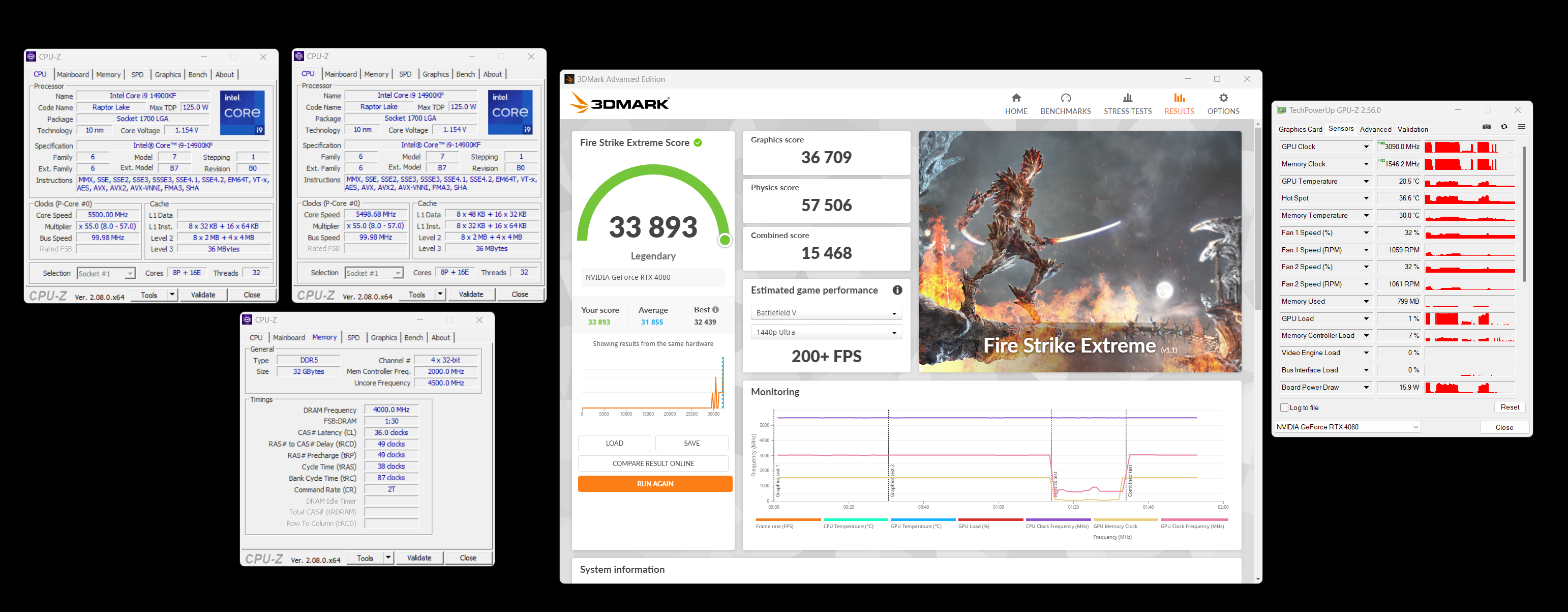This screenshot has width=1568, height=612.
Task: Open the GPU-Z hamburger menu
Action: (1521, 127)
